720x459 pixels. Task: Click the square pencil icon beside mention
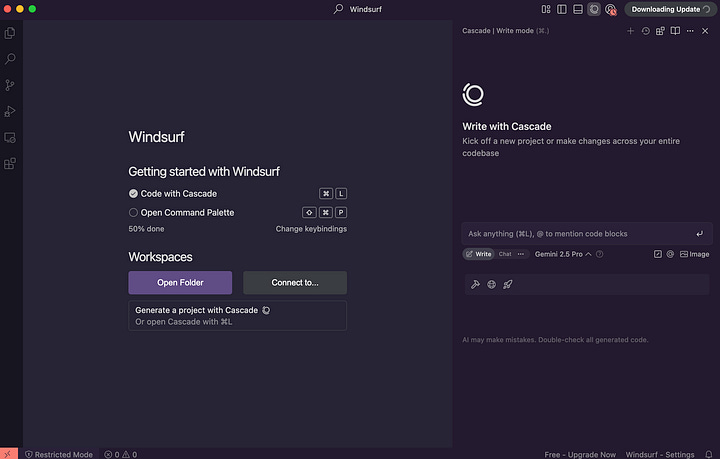tap(658, 254)
